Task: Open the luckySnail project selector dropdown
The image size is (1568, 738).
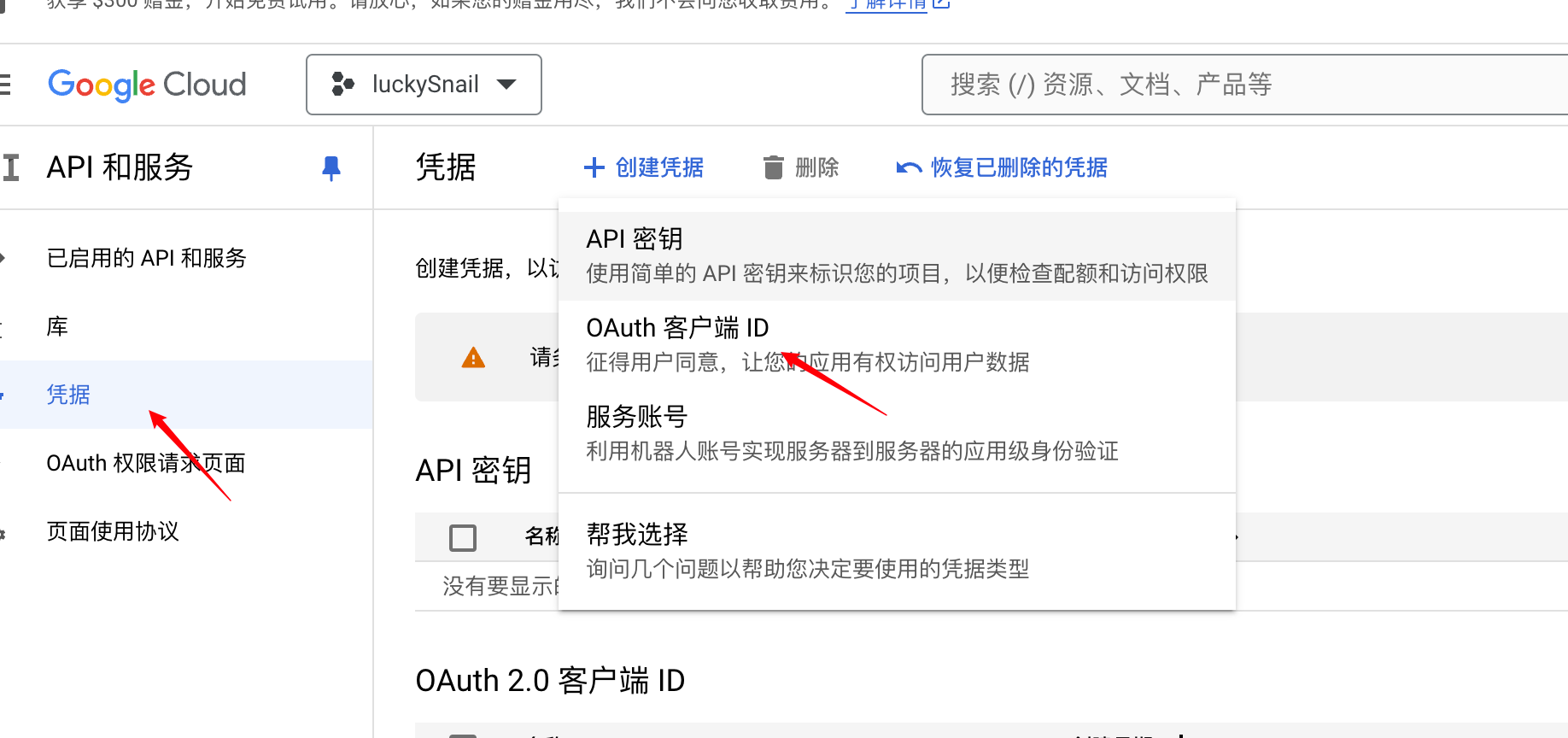Action: coord(424,85)
